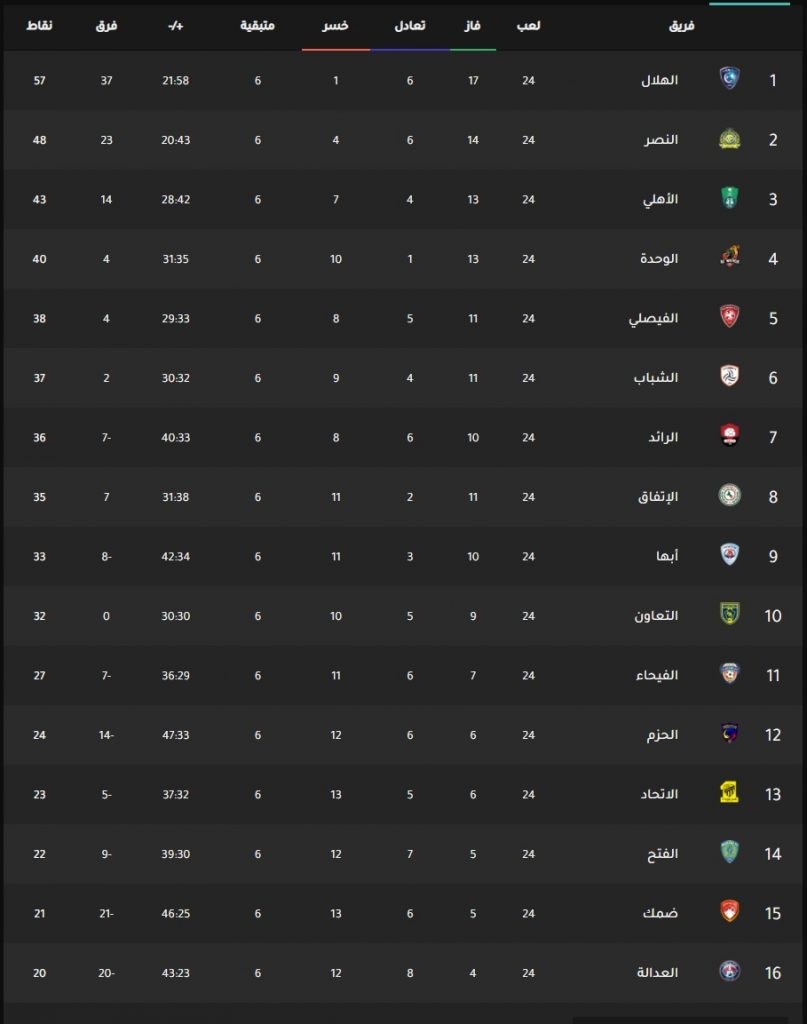Sort by the نقاط points column
Image resolution: width=807 pixels, height=1024 pixels.
[39, 25]
